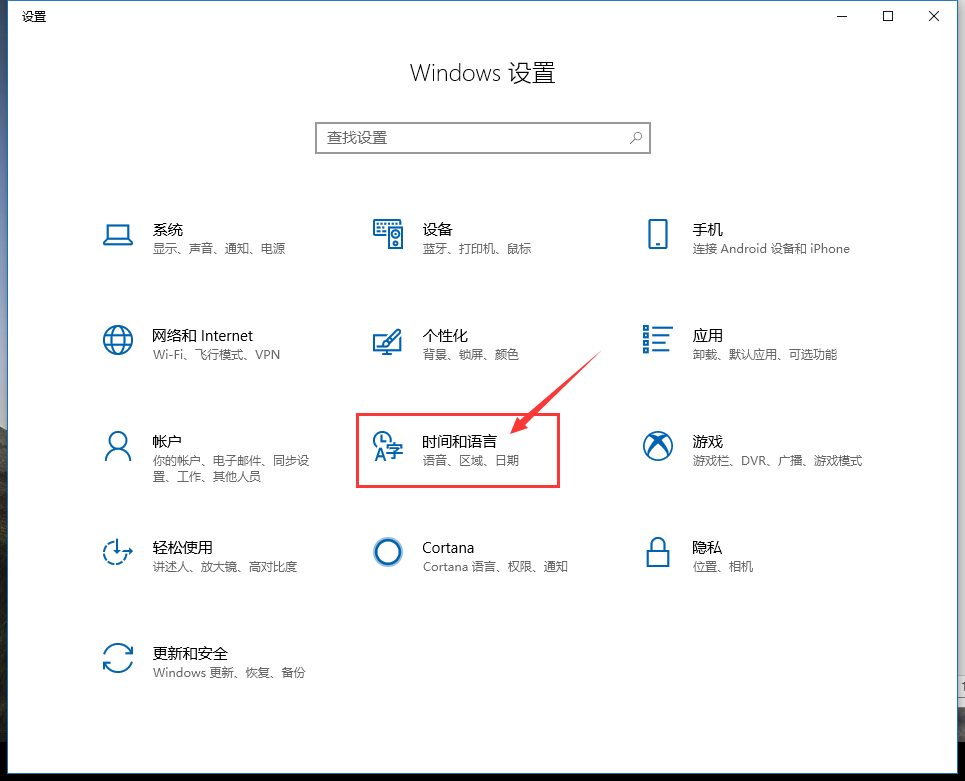
Task: Open the 手机 phone icon
Action: point(658,234)
